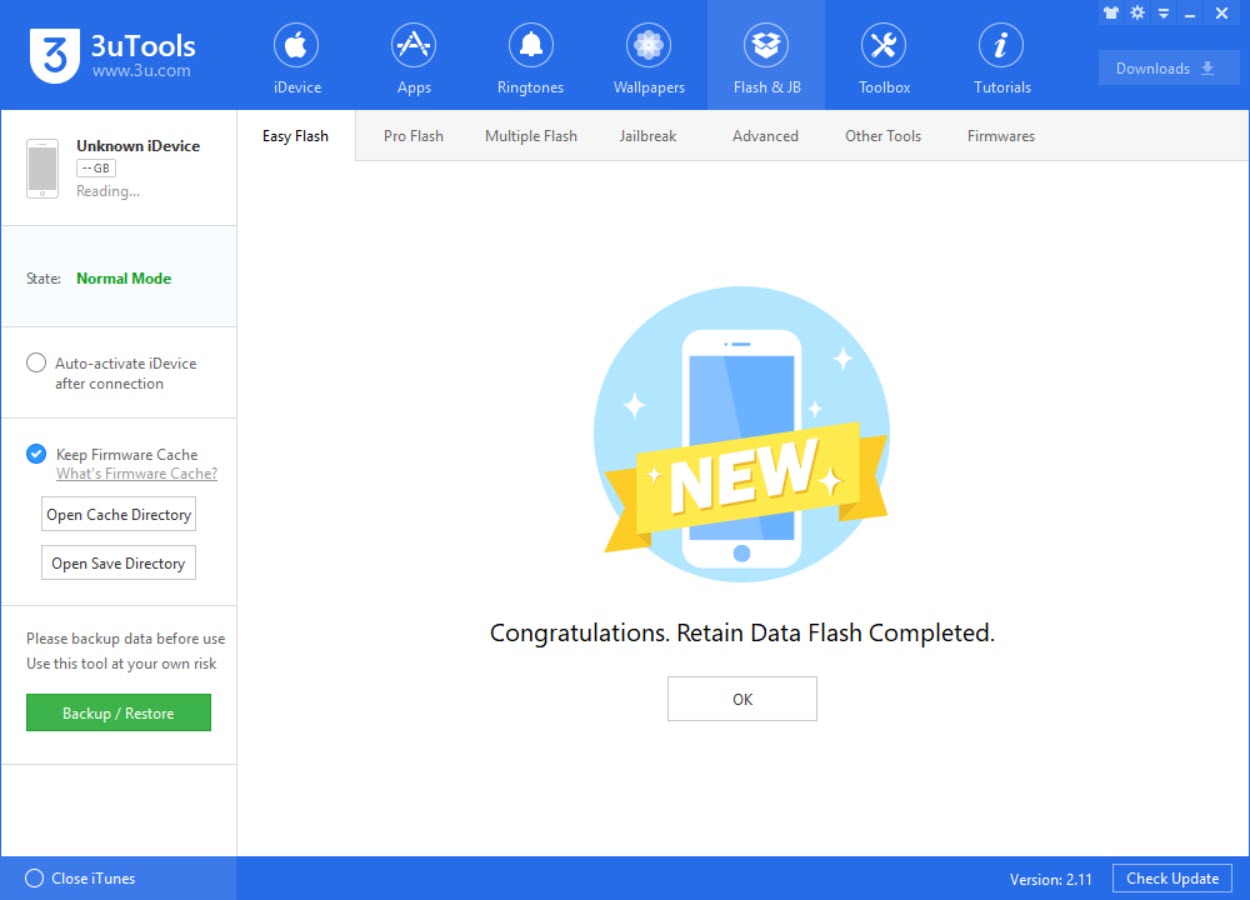Open settings via the gear icon

[1137, 13]
